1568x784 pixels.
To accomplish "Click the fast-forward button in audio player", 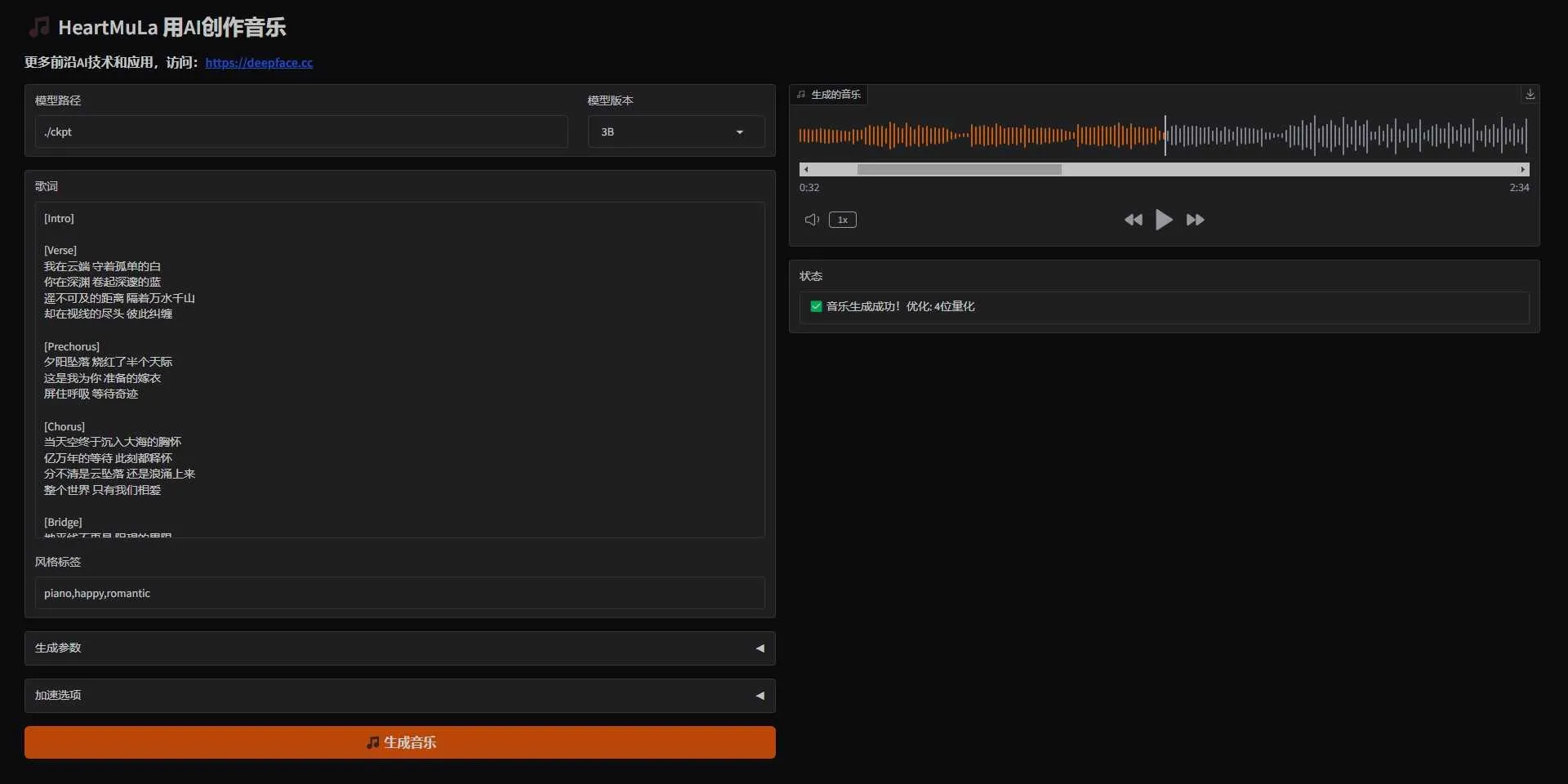I will pos(1195,220).
